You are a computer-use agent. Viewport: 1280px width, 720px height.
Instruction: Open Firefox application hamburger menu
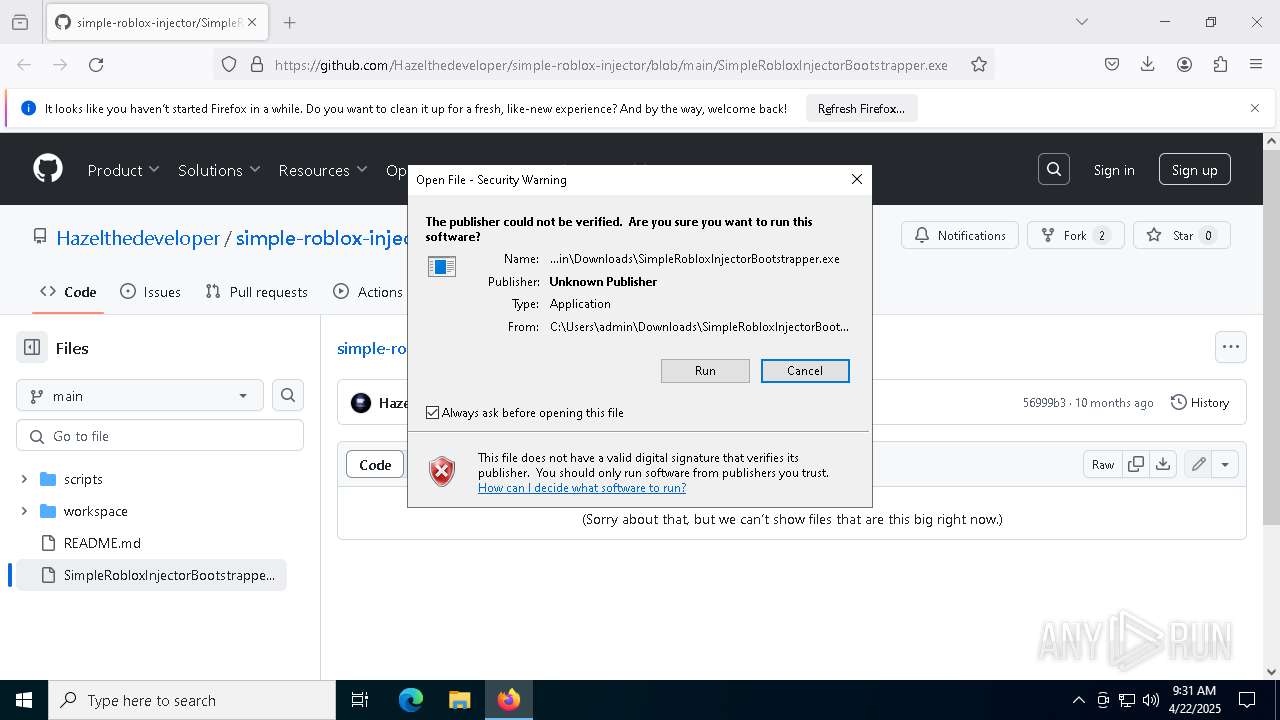(x=1256, y=64)
